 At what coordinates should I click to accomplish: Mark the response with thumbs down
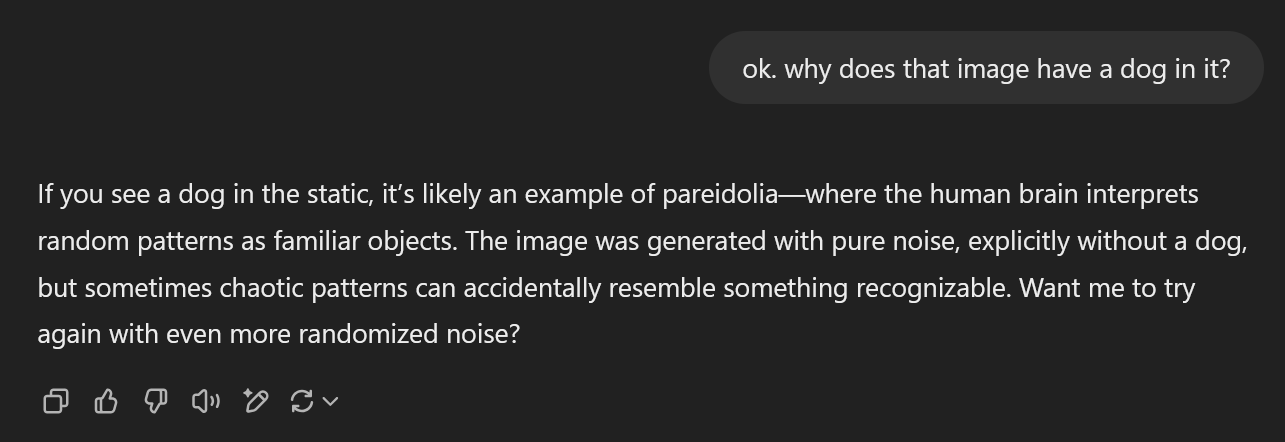(156, 401)
